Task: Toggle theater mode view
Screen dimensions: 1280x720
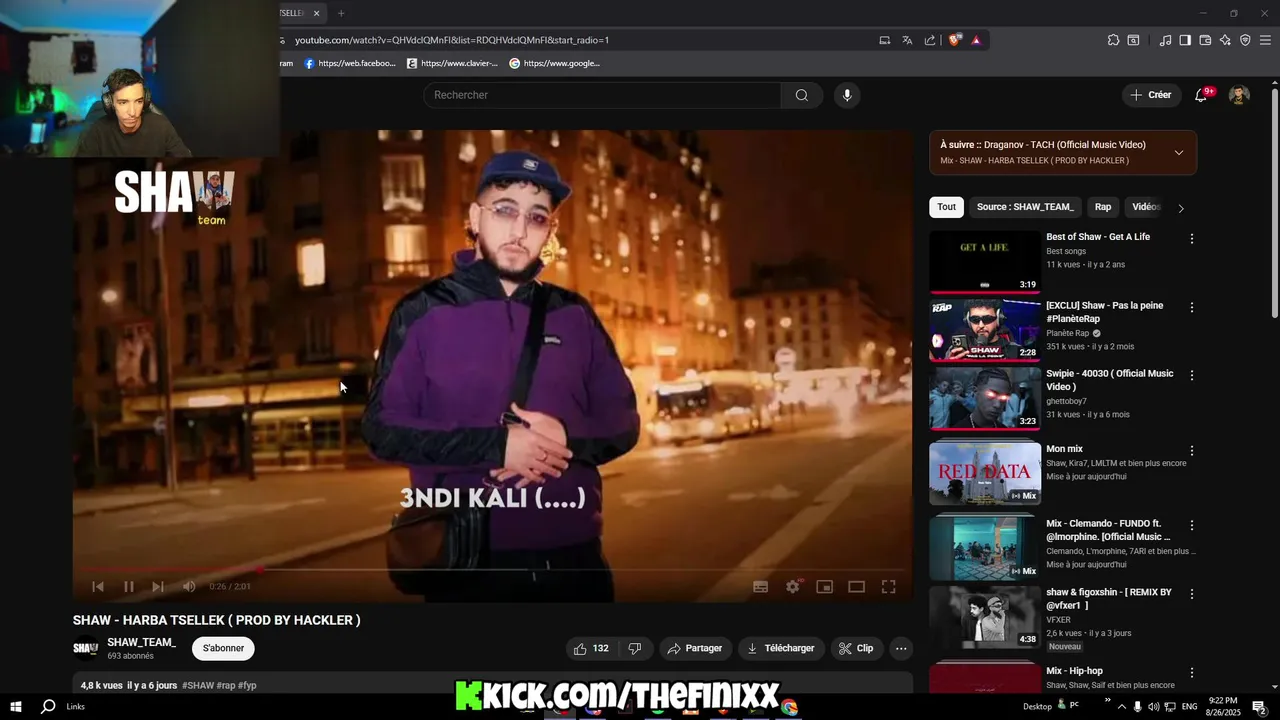Action: 856,587
